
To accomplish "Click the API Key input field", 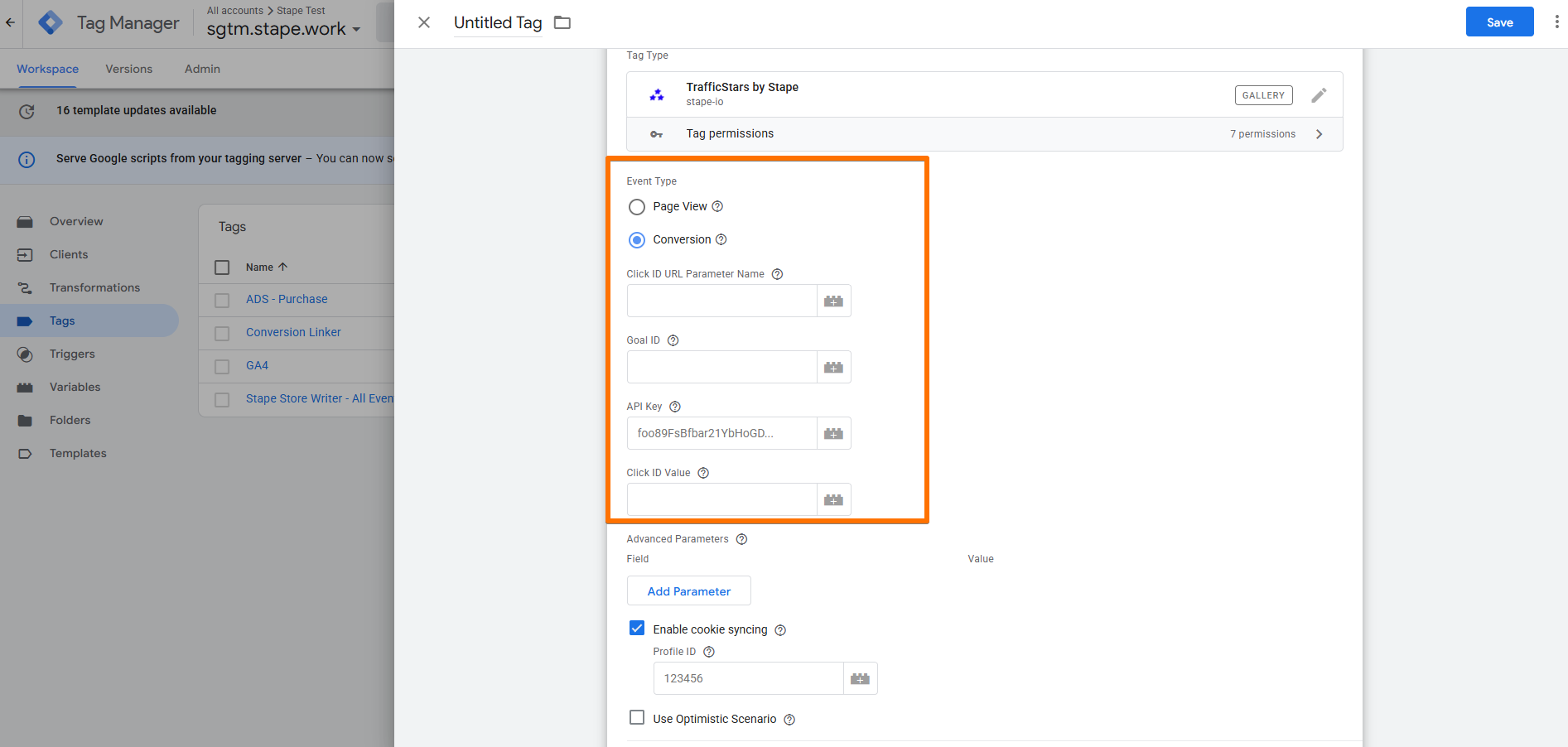I will (721, 433).
